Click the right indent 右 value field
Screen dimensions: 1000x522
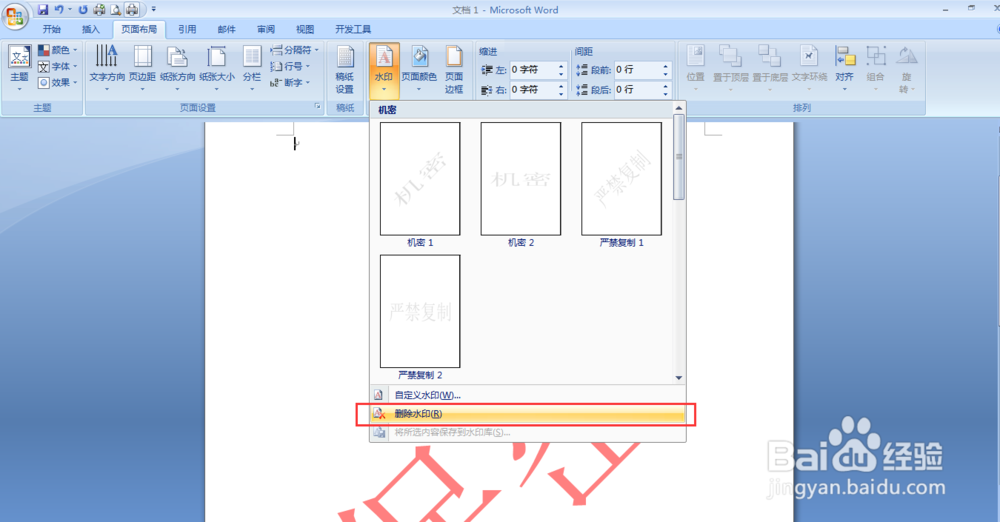(533, 90)
